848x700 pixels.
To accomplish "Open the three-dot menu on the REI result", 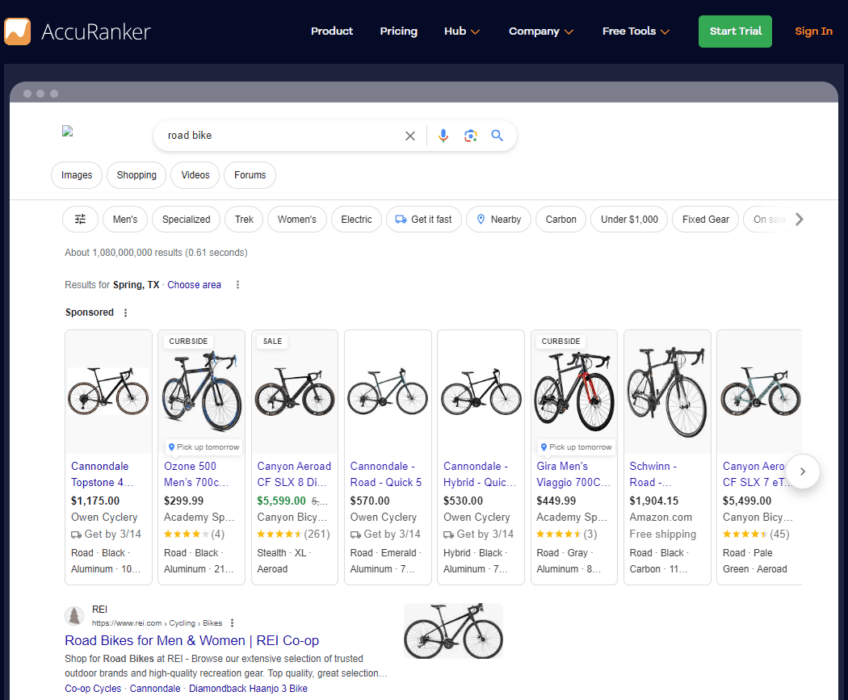I will 233,622.
